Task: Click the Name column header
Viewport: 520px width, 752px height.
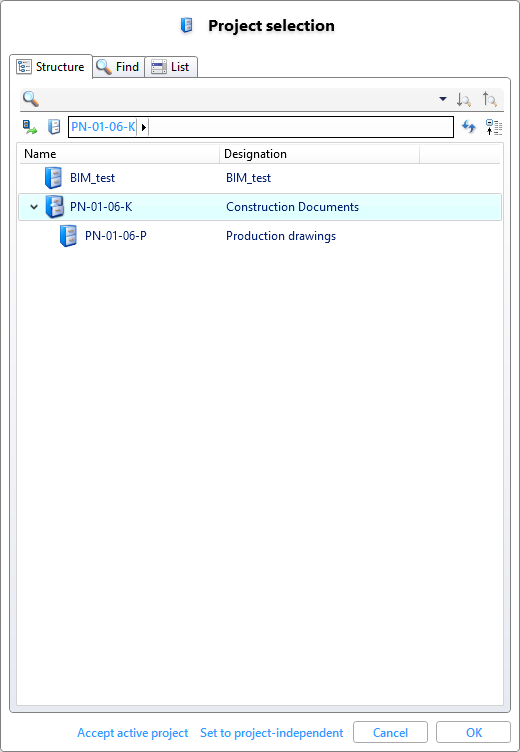Action: click(x=119, y=153)
